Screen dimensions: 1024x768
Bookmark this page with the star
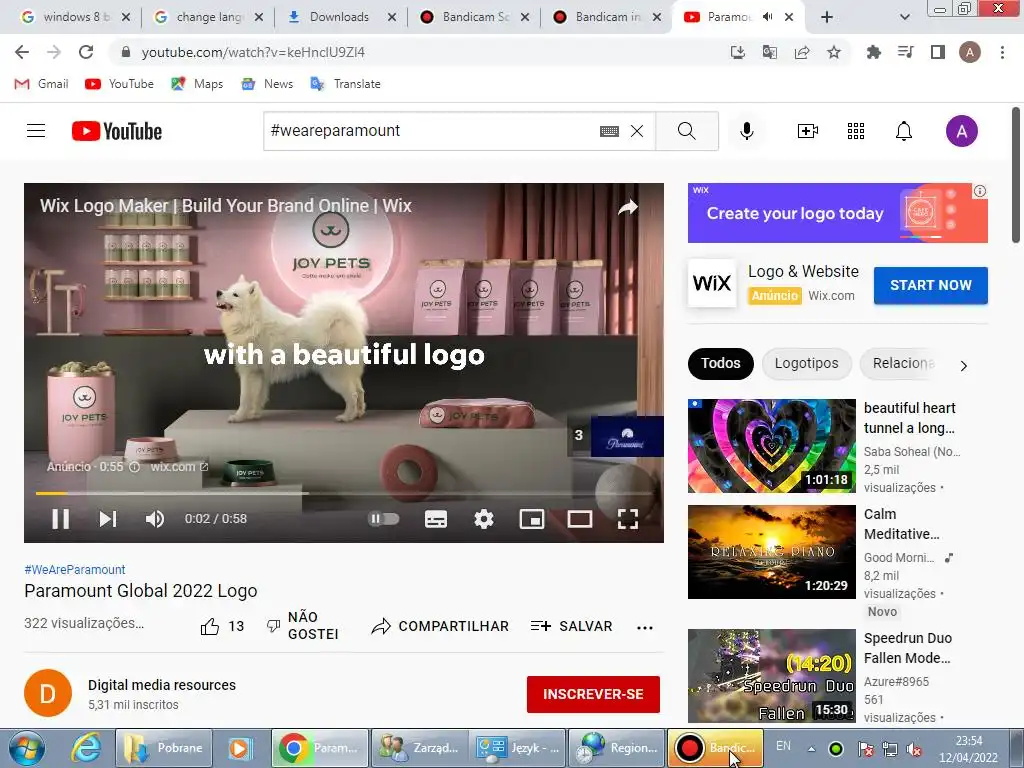point(834,52)
